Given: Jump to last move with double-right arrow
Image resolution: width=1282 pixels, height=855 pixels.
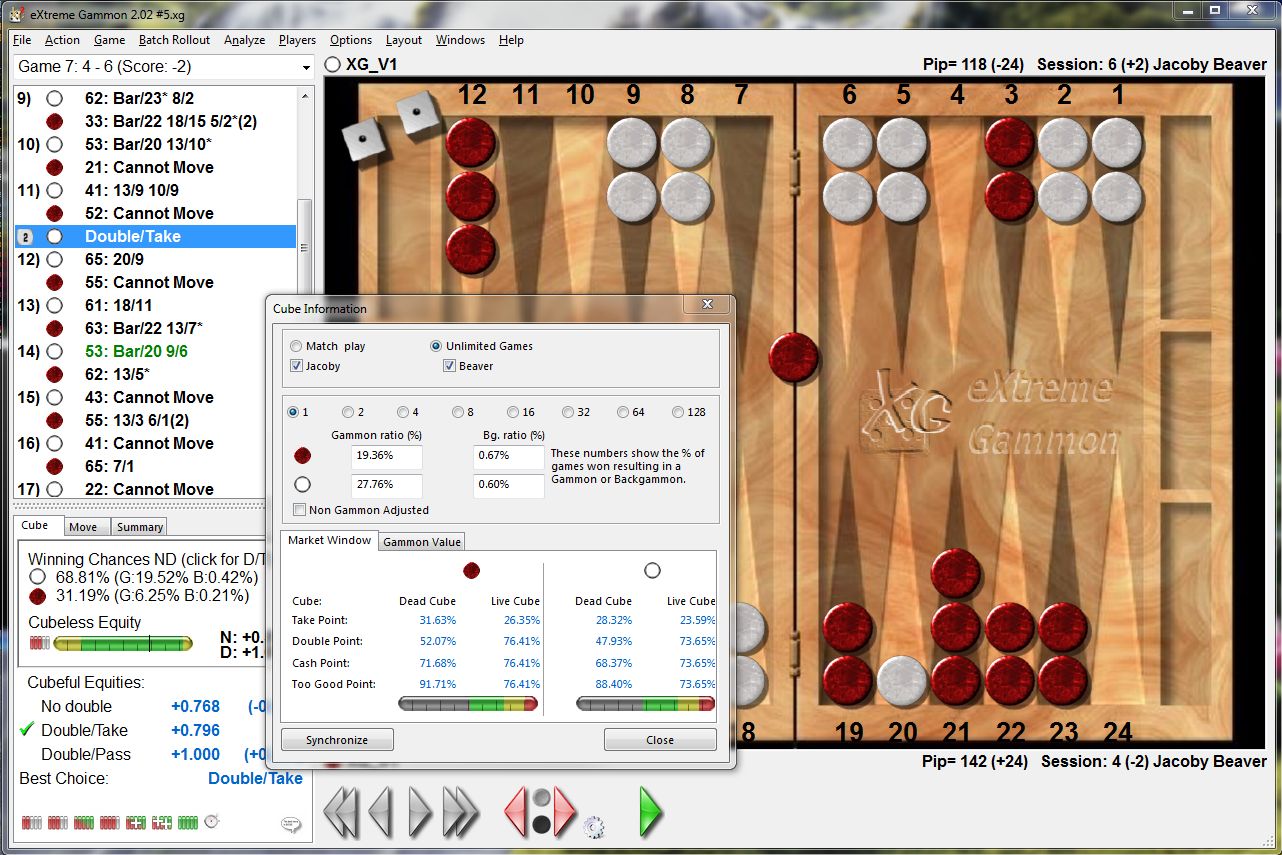Looking at the screenshot, I should 461,811.
